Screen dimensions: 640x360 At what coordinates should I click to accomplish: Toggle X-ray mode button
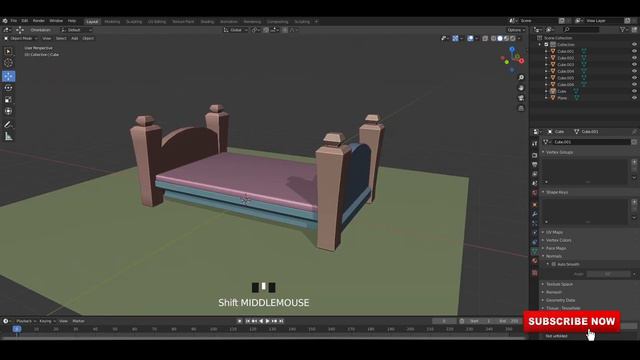click(485, 38)
